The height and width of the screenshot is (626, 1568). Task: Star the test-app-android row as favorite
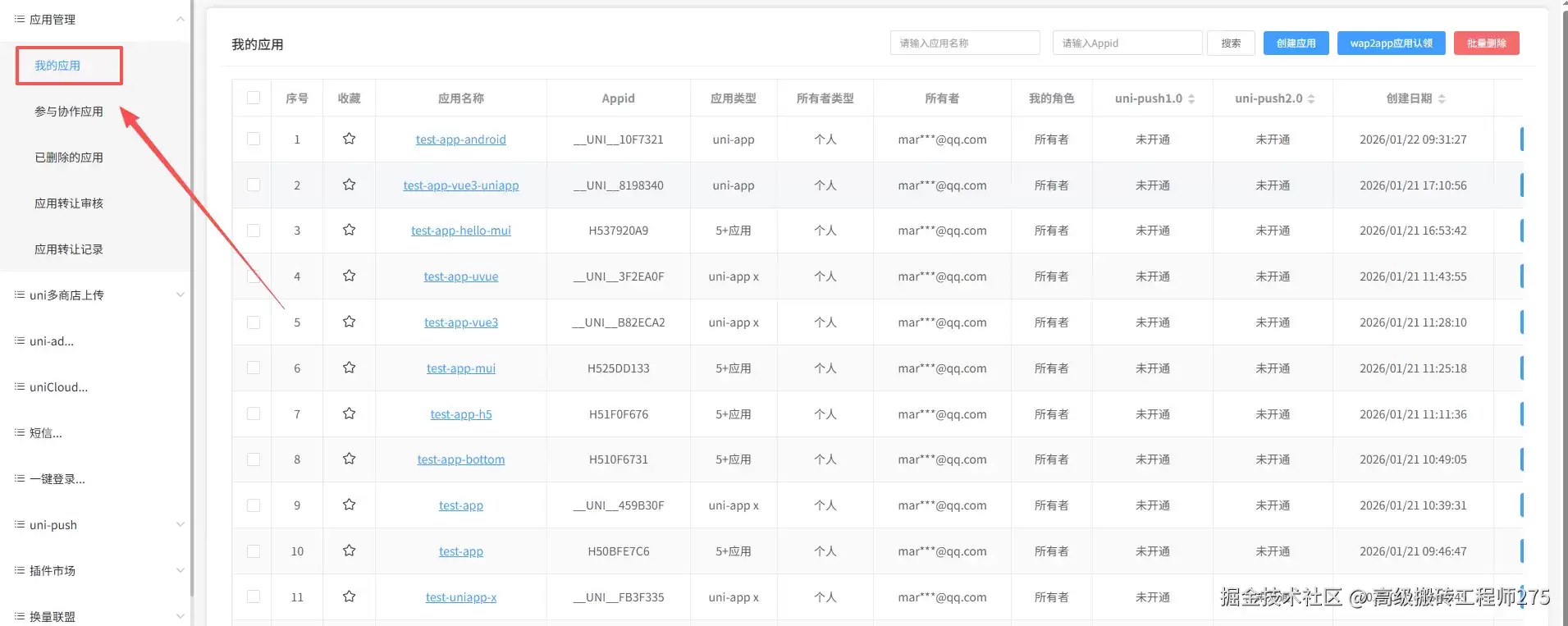point(349,139)
